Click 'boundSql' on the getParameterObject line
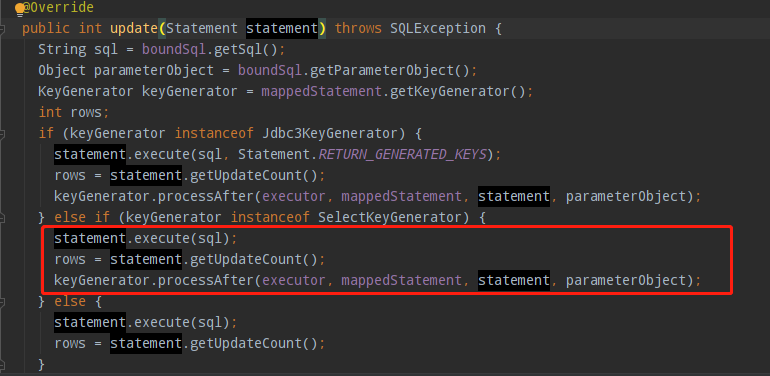The width and height of the screenshot is (770, 376). (270, 71)
